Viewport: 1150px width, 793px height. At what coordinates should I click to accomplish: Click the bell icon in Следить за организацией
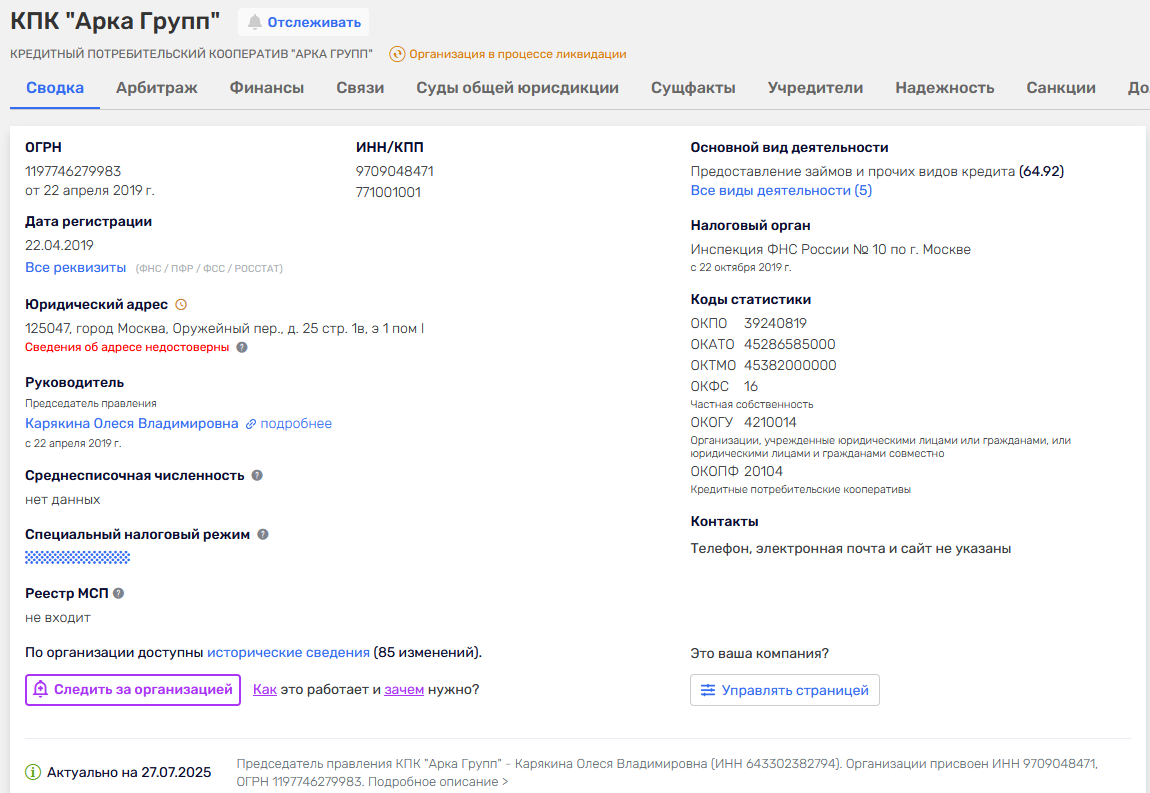click(41, 690)
